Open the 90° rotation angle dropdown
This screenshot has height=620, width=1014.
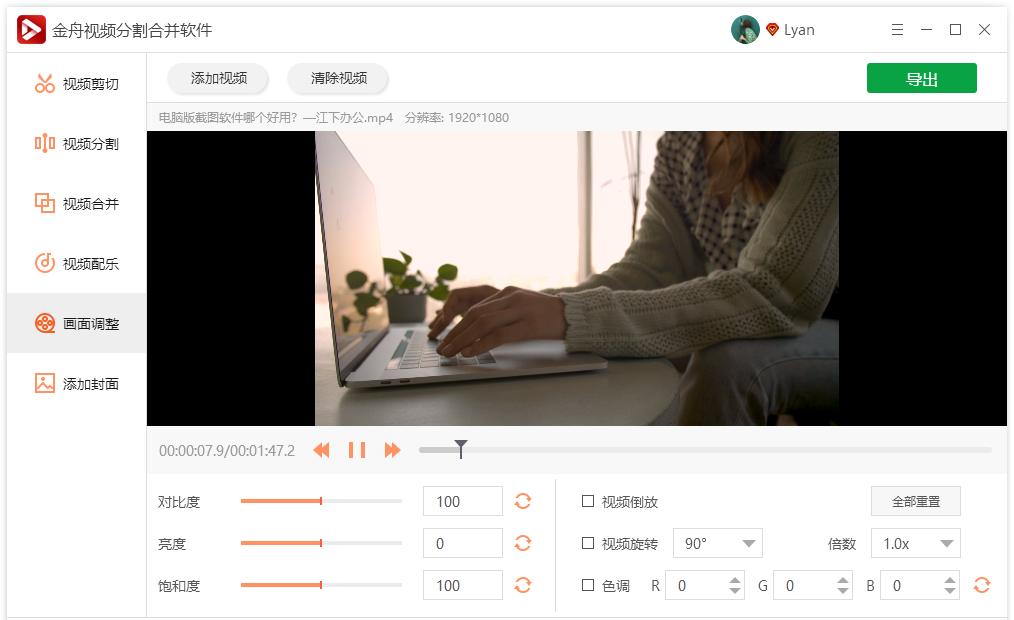(x=716, y=543)
